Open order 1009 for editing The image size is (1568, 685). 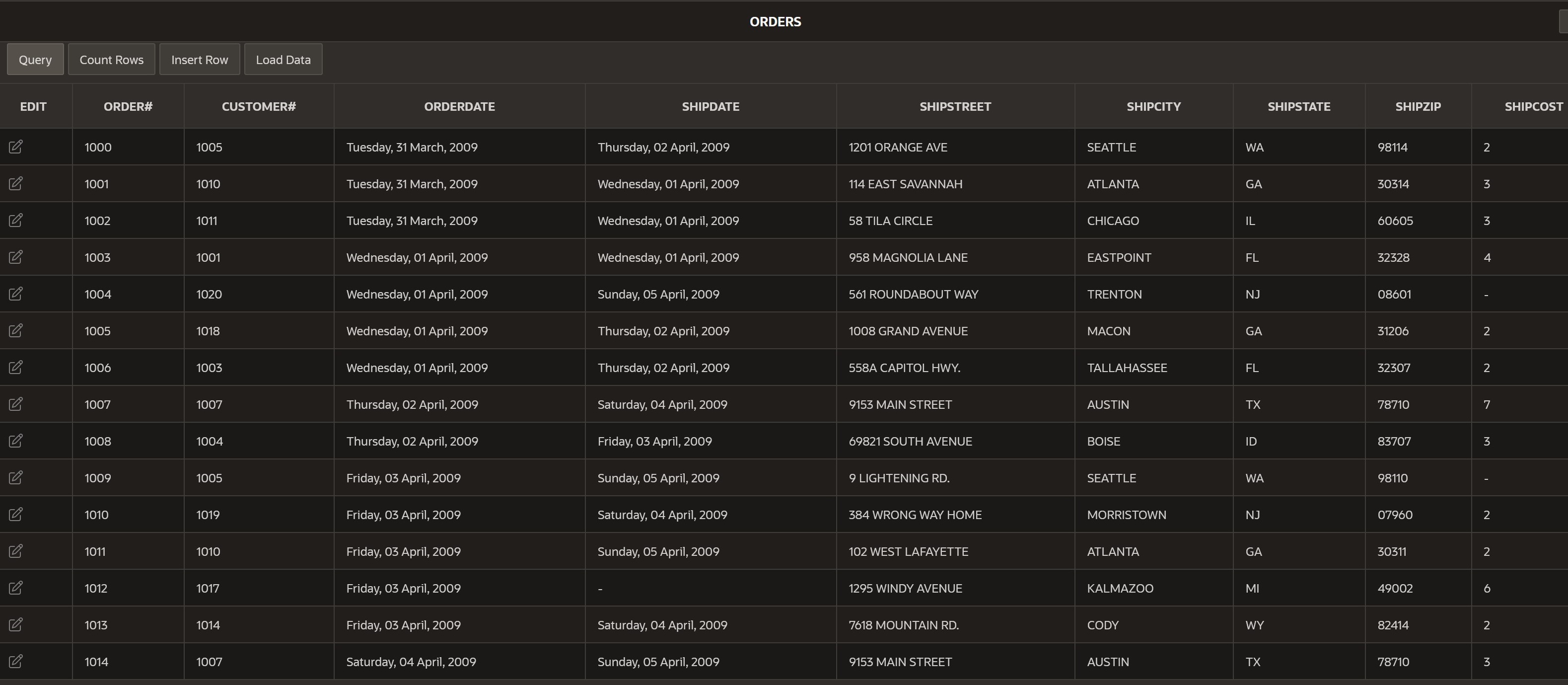(x=16, y=477)
